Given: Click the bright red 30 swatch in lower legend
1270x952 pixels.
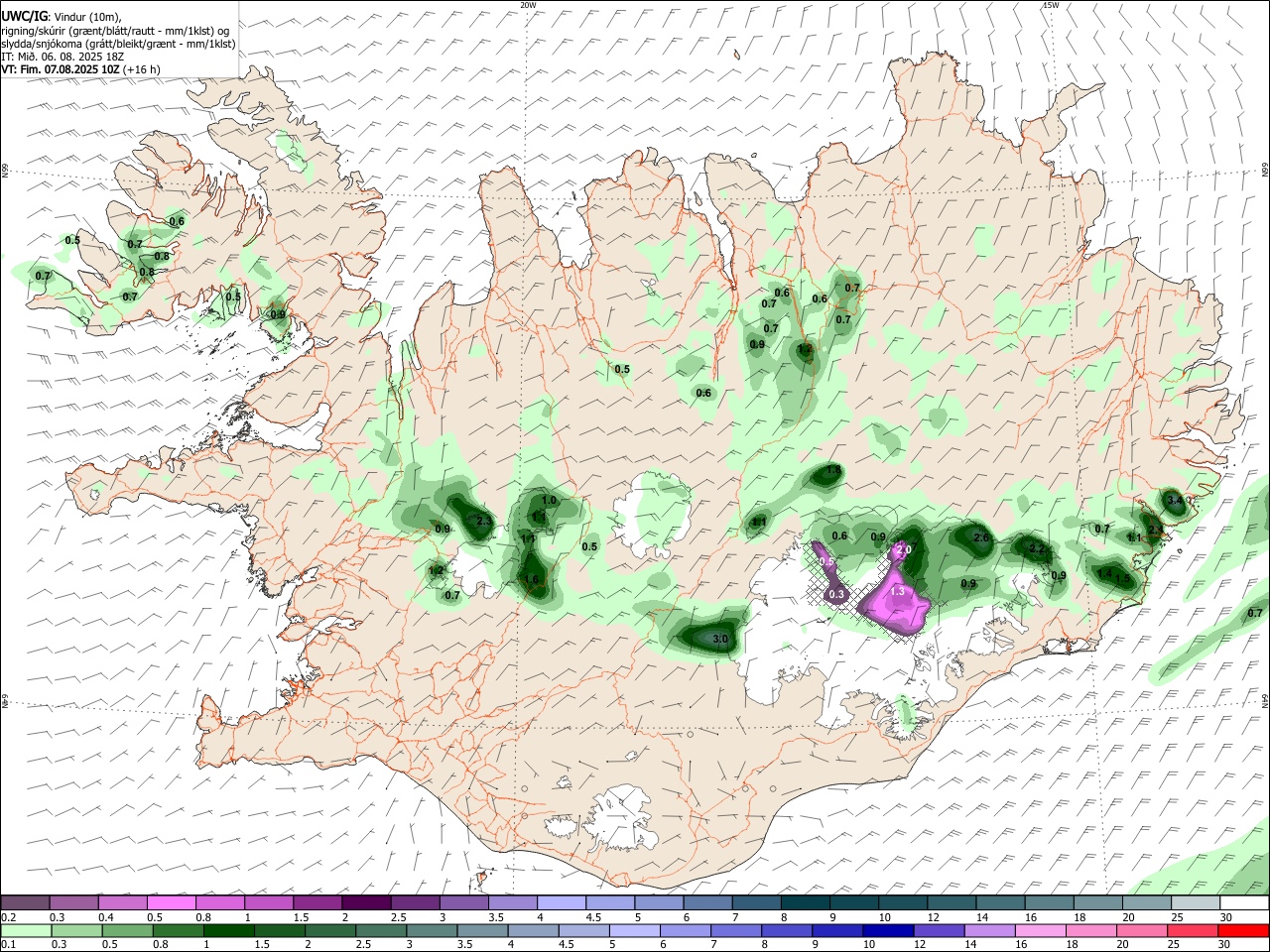Looking at the screenshot, I should 1243,930.
